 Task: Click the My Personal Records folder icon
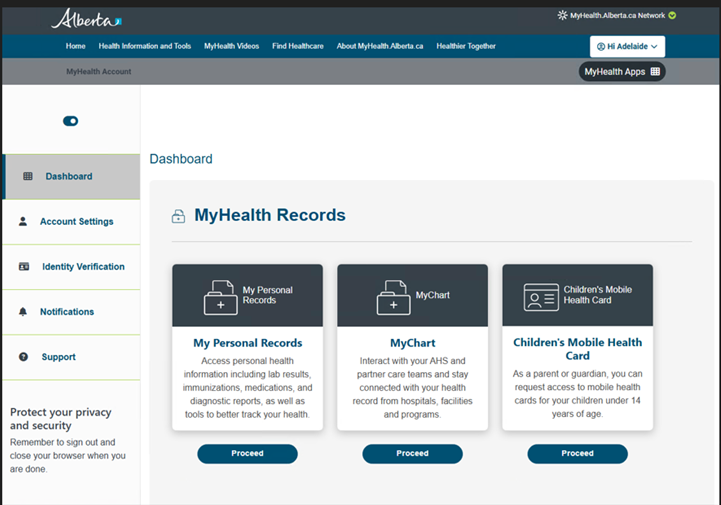click(x=221, y=297)
